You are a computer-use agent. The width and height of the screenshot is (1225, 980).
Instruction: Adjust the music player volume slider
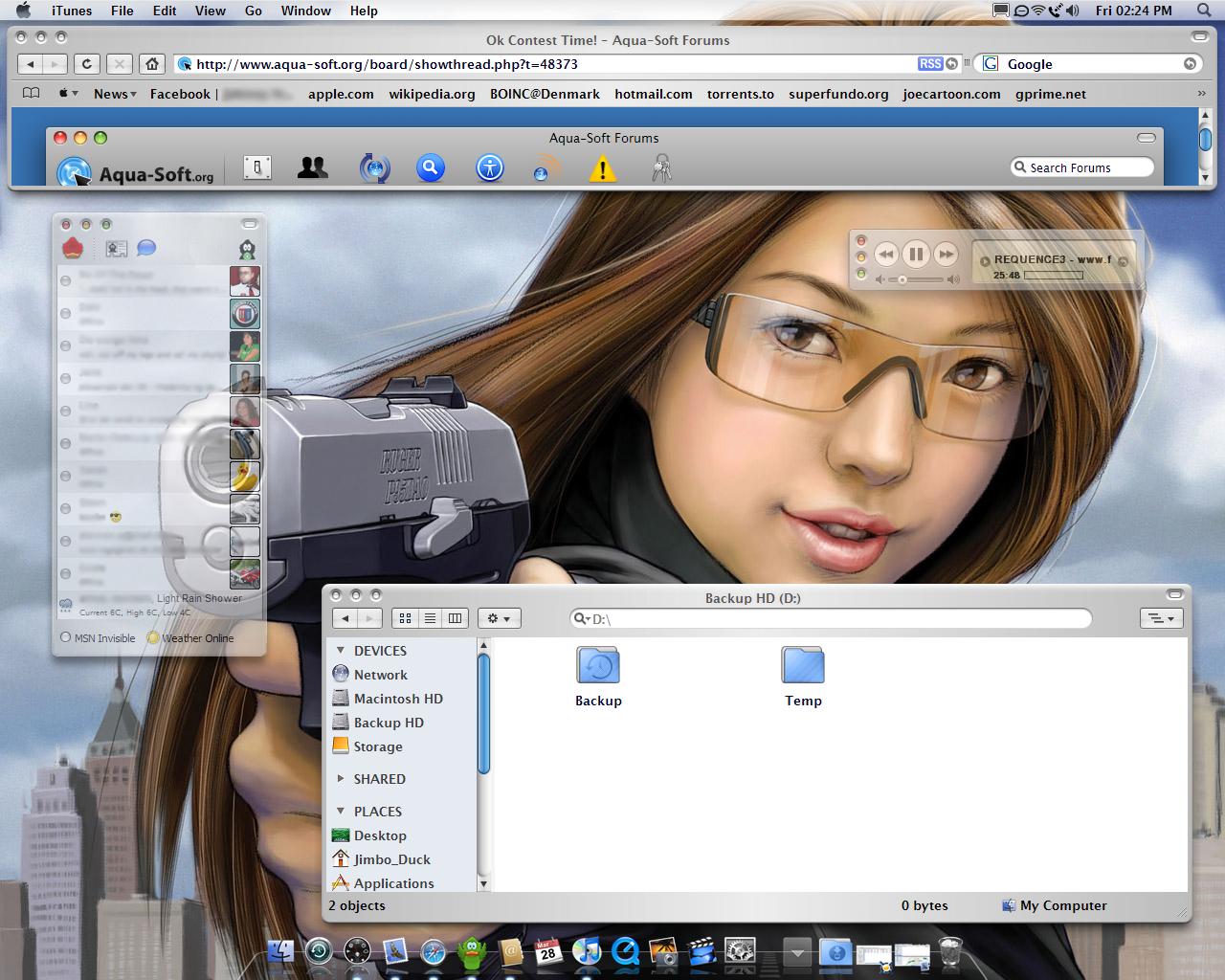pyautogui.click(x=917, y=279)
